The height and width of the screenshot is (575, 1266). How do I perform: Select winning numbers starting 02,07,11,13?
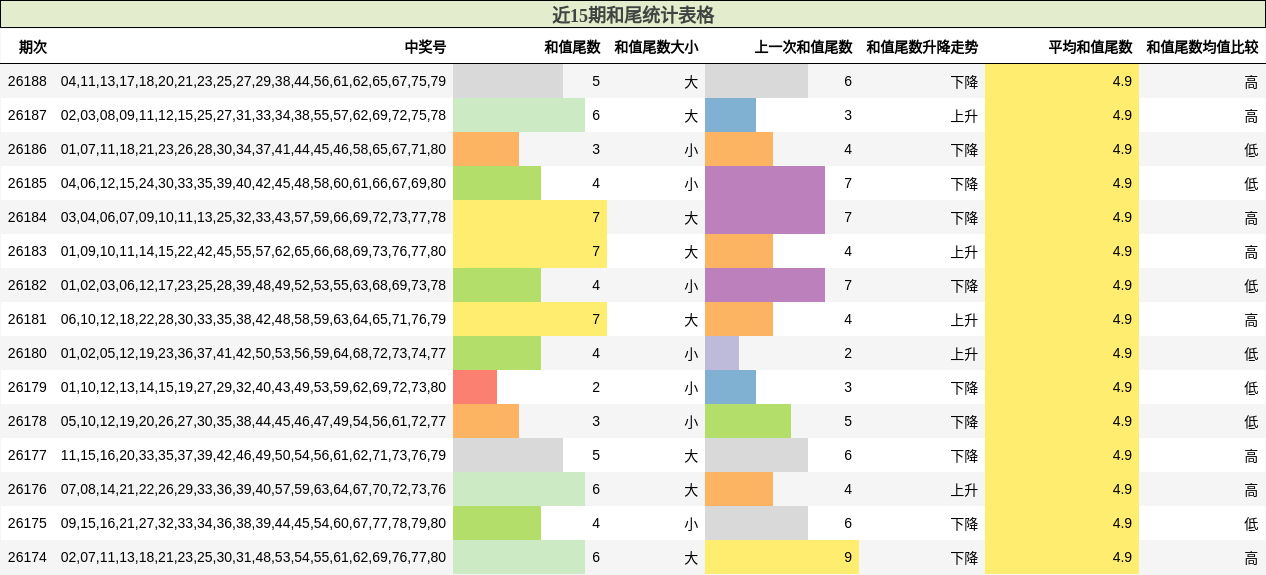click(x=253, y=557)
